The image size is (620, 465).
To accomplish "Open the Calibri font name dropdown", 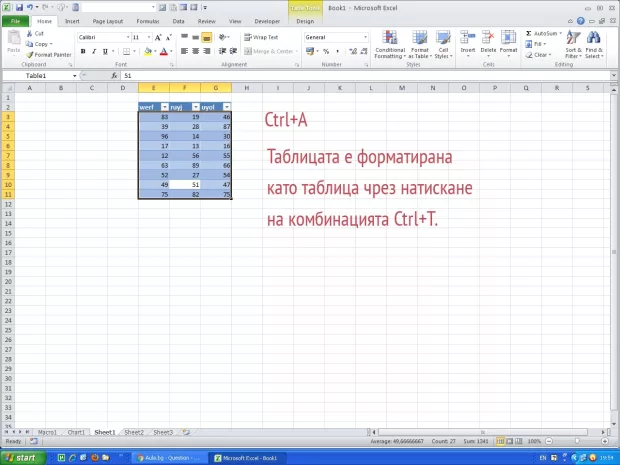I will [x=128, y=37].
